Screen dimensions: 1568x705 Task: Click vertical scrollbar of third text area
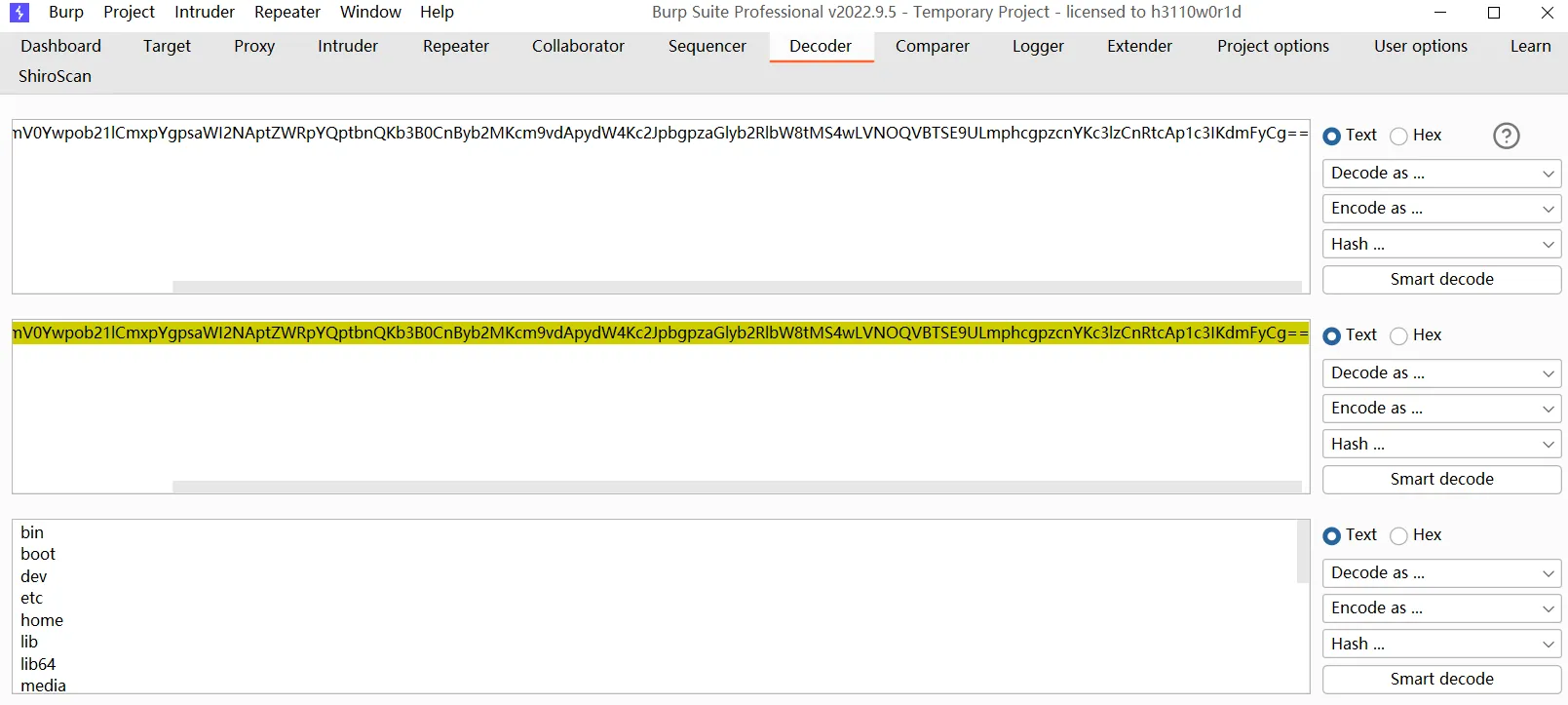1303,552
